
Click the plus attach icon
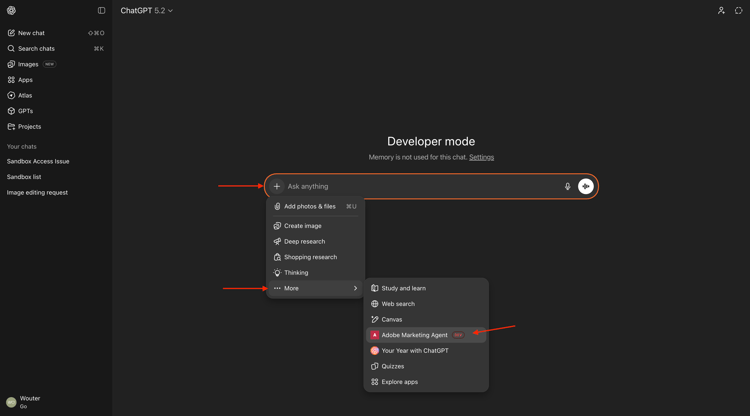[277, 186]
